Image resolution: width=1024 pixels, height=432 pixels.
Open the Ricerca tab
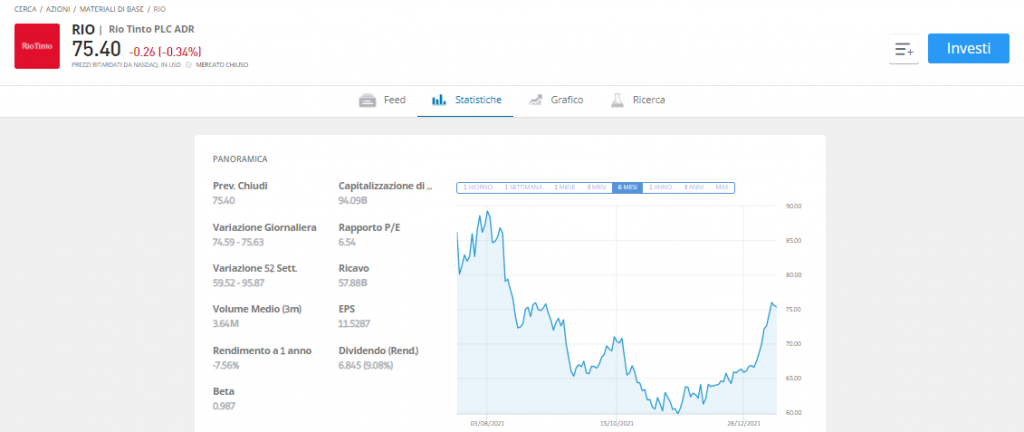tap(637, 100)
